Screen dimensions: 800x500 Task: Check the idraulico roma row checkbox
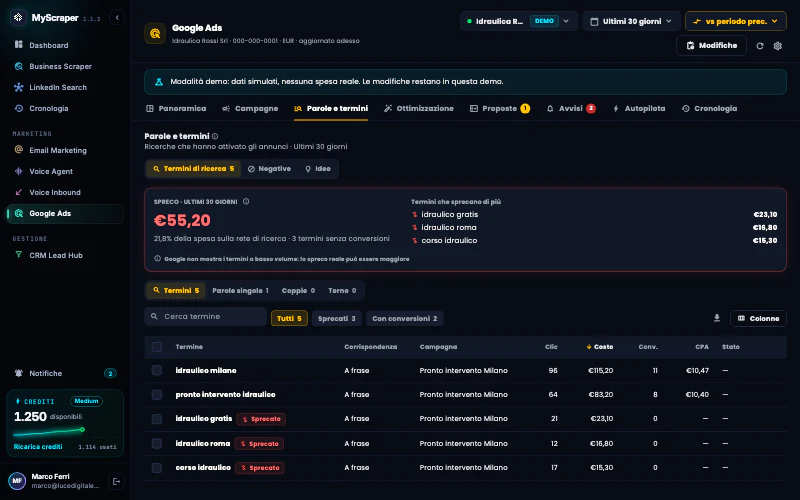tap(157, 443)
